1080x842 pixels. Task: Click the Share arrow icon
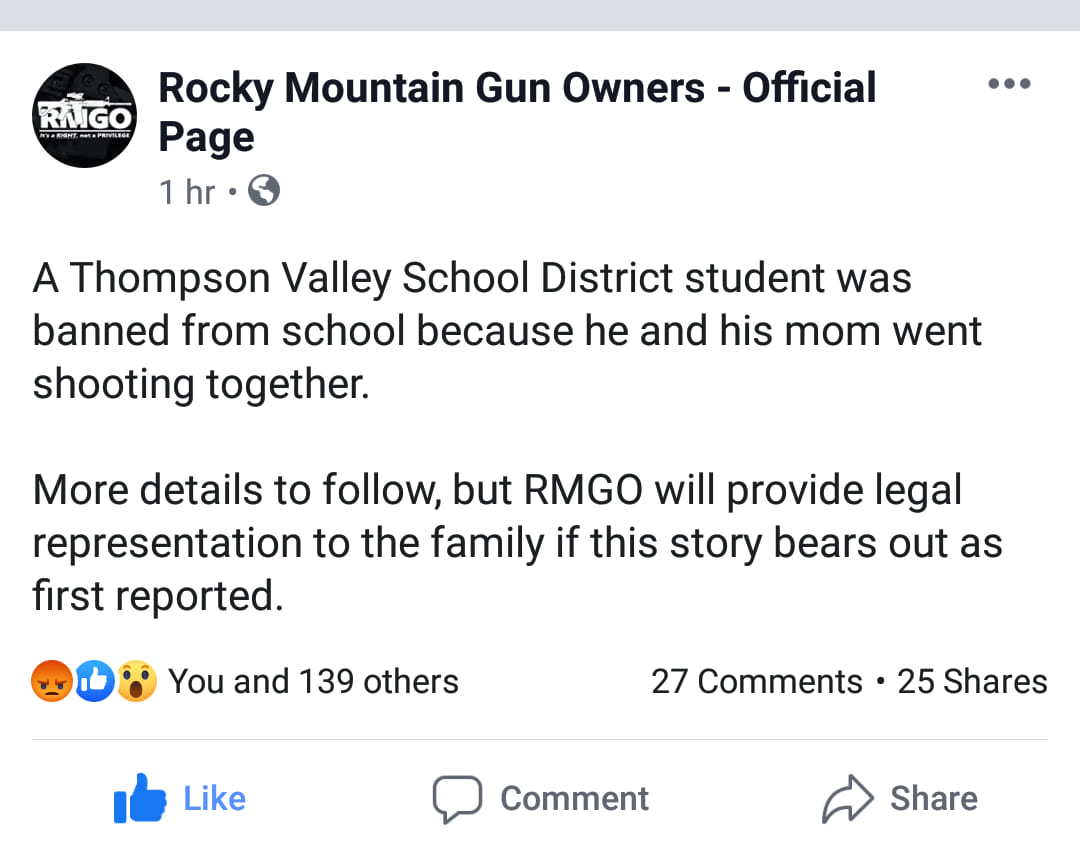[x=848, y=799]
